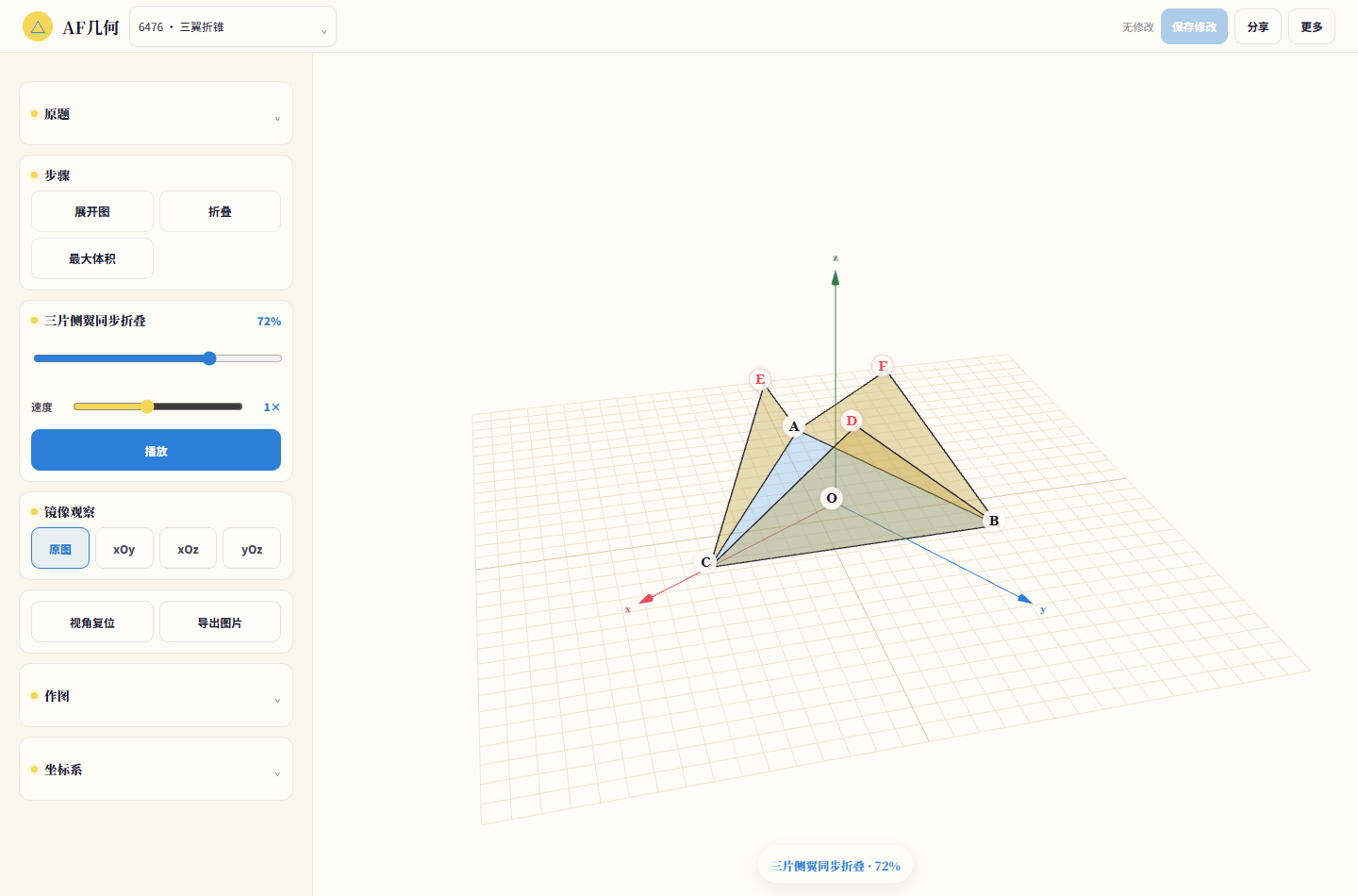Expand the 原题 section

(x=156, y=114)
